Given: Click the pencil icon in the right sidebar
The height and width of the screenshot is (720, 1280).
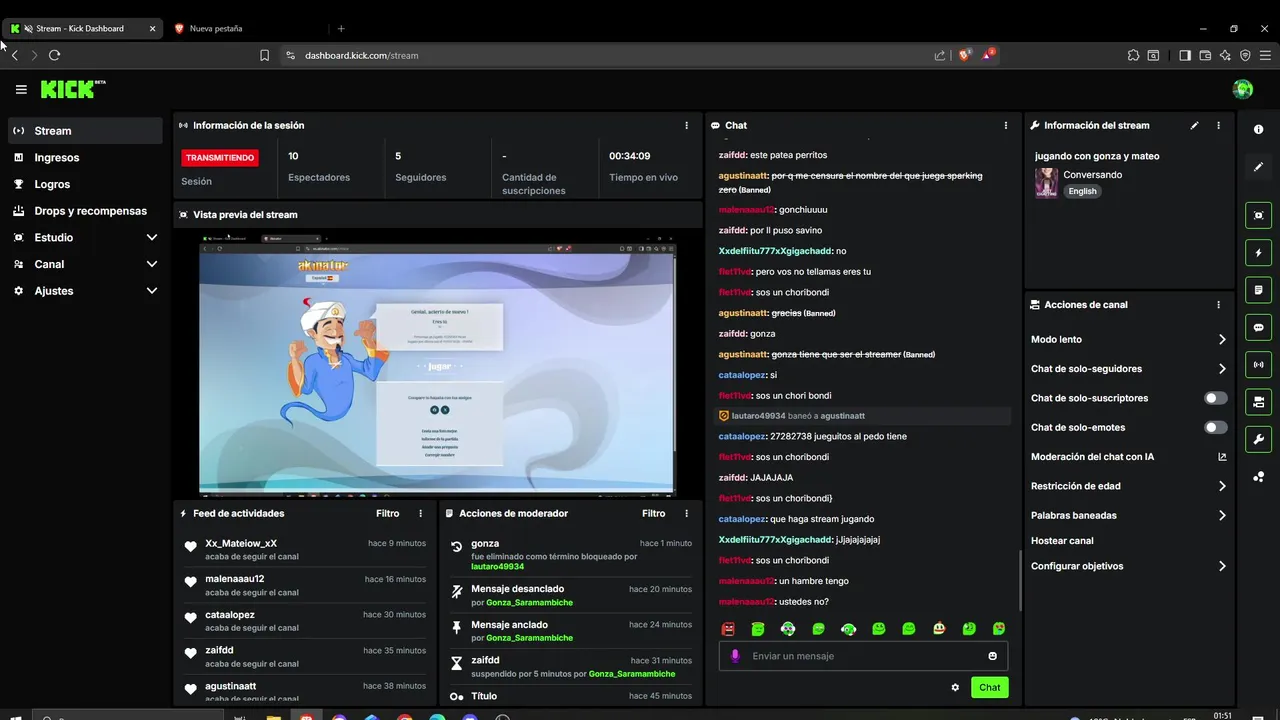Looking at the screenshot, I should (x=1259, y=167).
